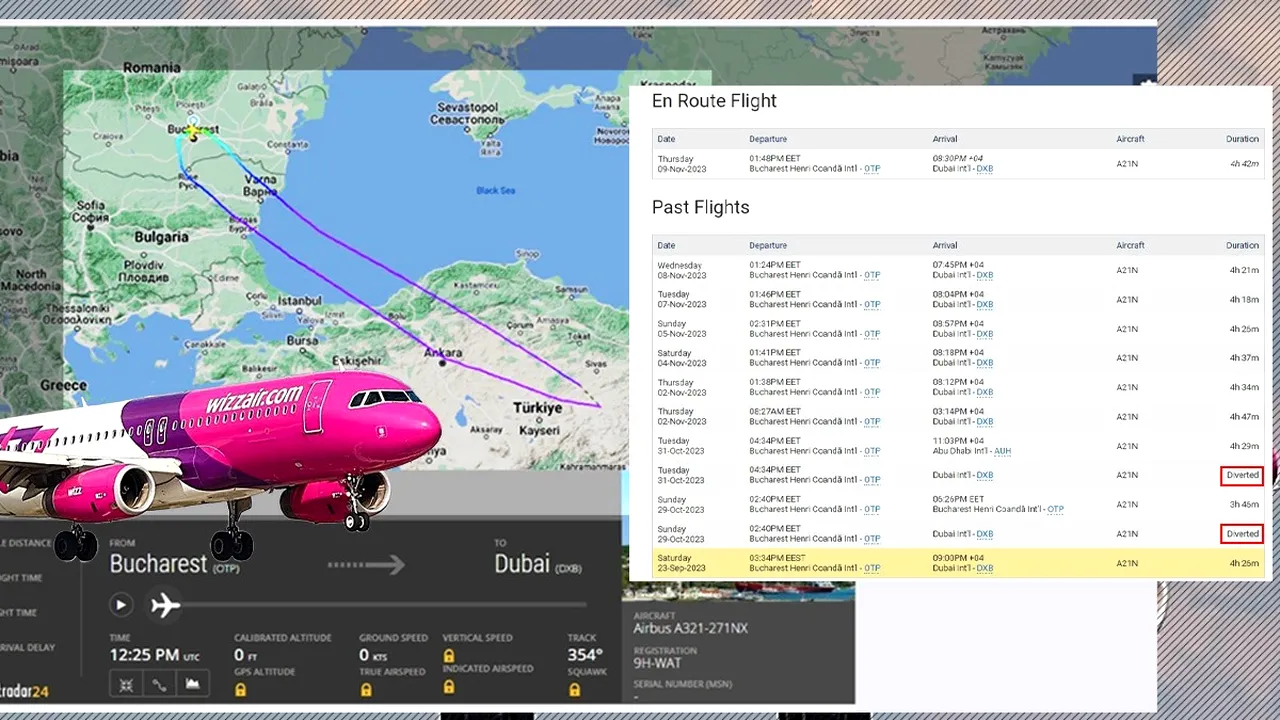Open the altitude graph icon
The height and width of the screenshot is (720, 1280).
tap(192, 682)
